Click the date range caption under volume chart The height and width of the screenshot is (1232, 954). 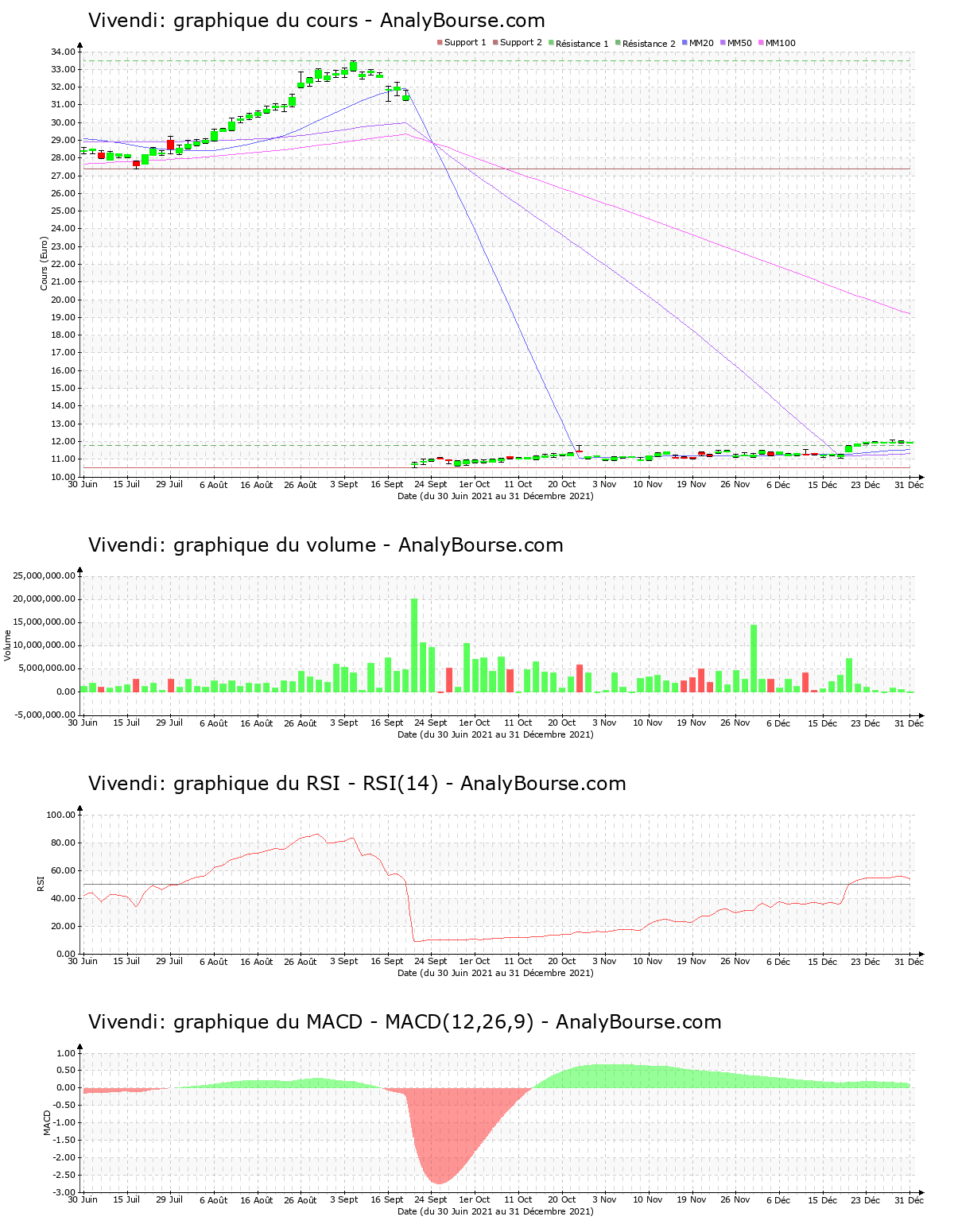[495, 734]
